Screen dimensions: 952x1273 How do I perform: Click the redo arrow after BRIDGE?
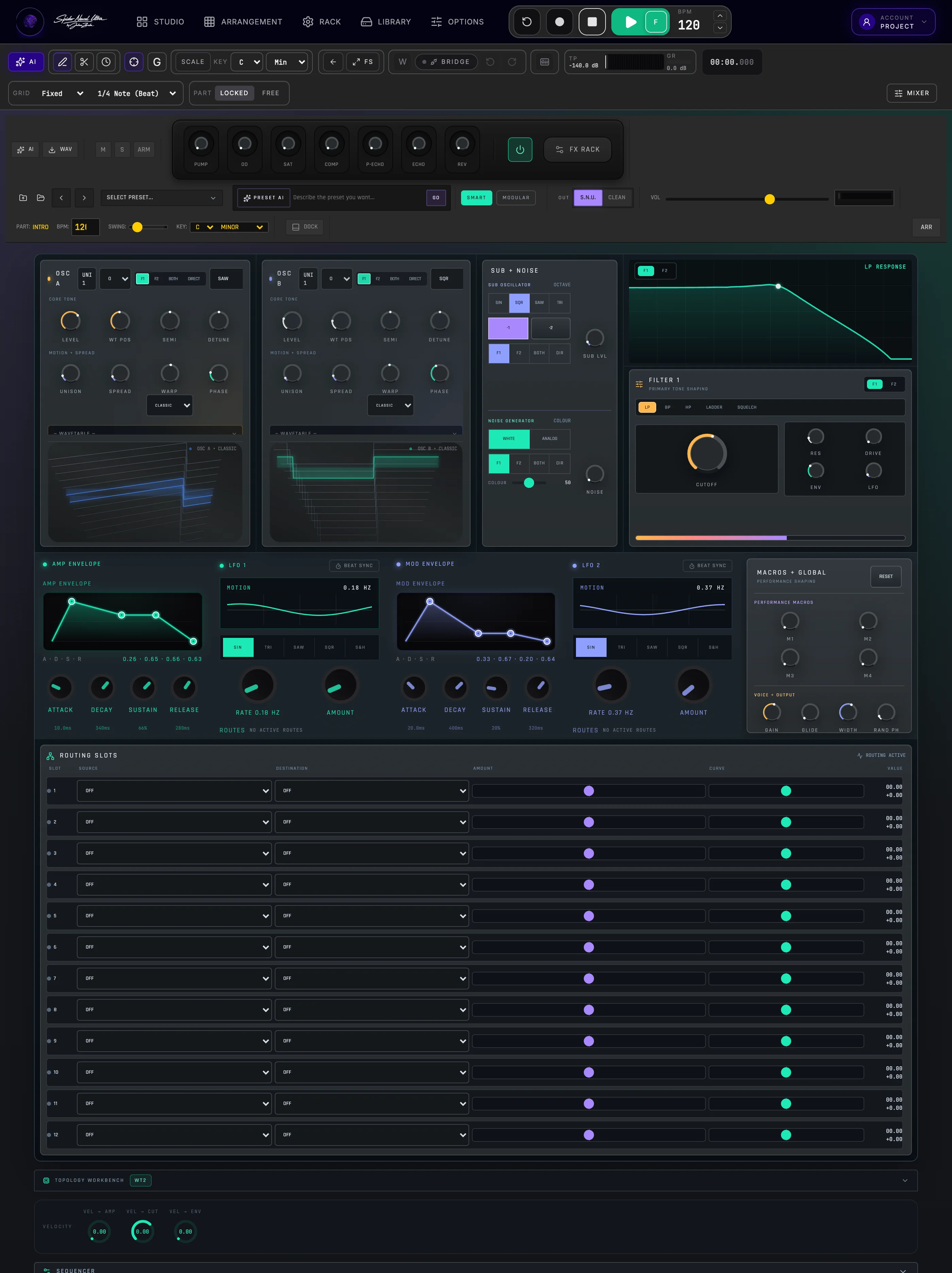[512, 62]
